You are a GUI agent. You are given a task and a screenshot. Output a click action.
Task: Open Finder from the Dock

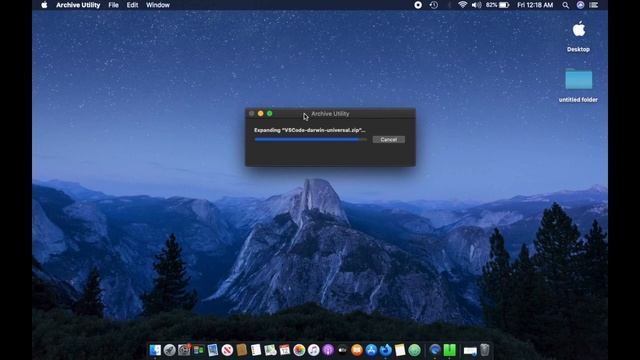pyautogui.click(x=155, y=350)
